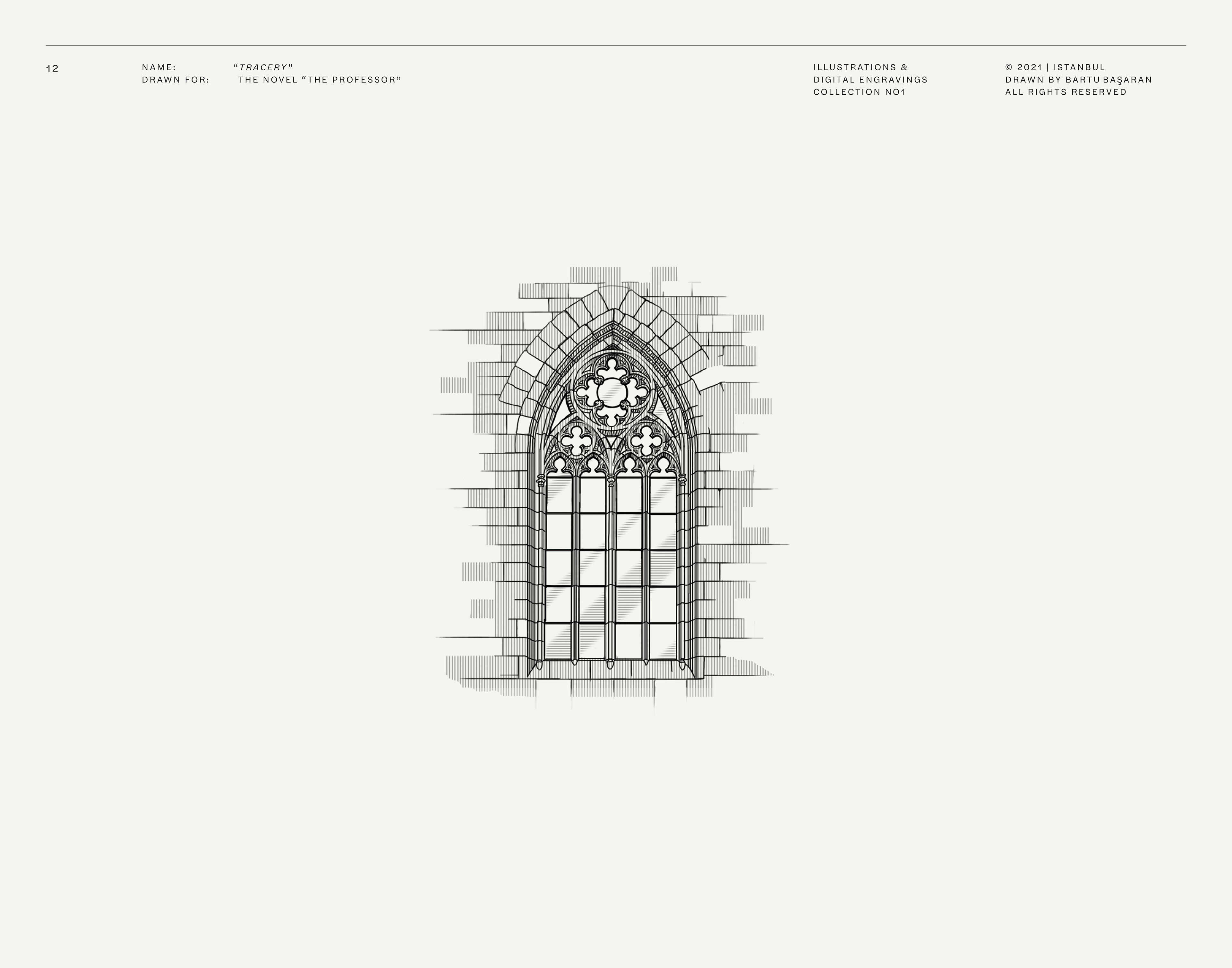The height and width of the screenshot is (968, 1232).
Task: Click the pointed apex of the arch
Action: [613, 324]
